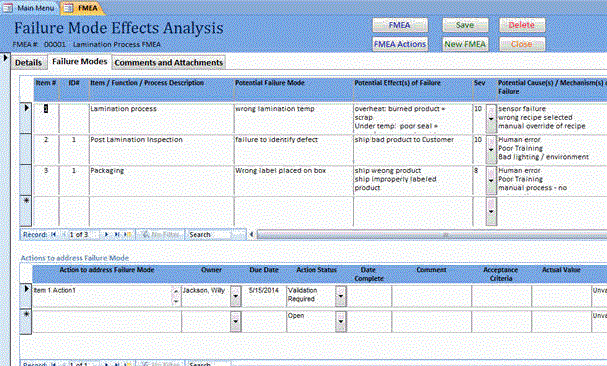The image size is (607, 366).
Task: Click scroll-down arrow in Item 1 Action1 box
Action: (176, 301)
